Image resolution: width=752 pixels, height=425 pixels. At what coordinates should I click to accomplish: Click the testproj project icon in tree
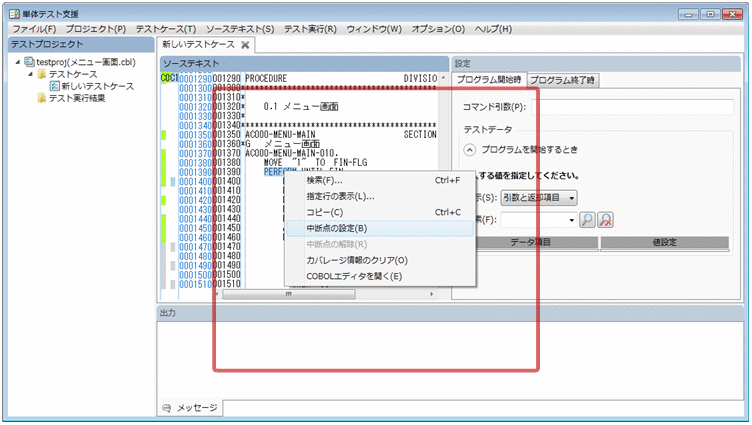point(30,62)
